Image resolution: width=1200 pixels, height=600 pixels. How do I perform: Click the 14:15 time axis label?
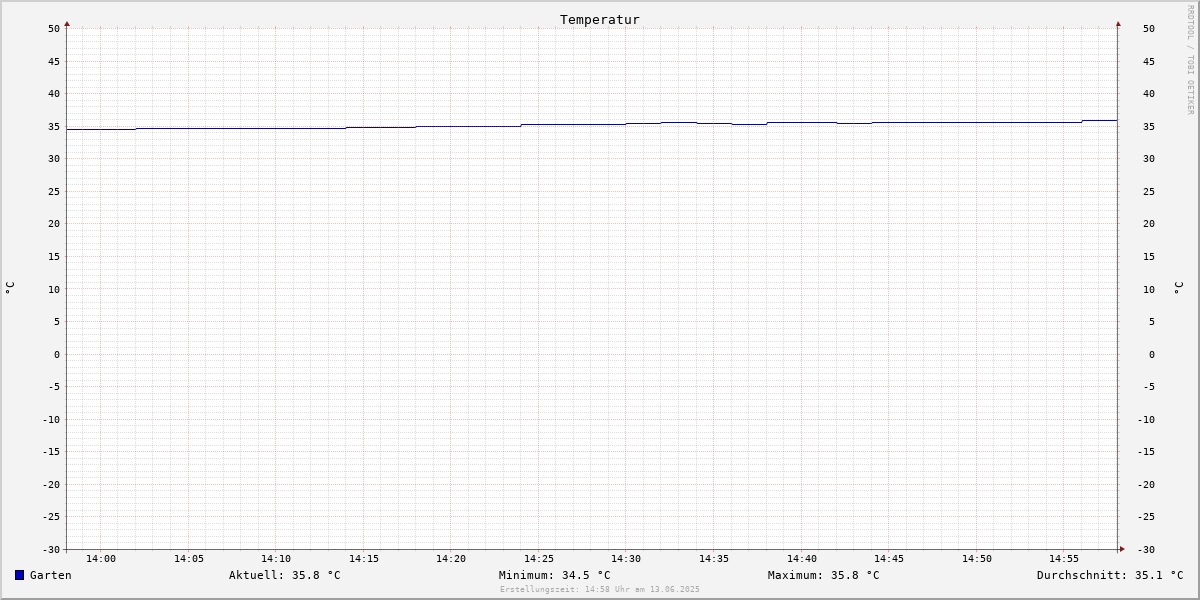pyautogui.click(x=364, y=559)
